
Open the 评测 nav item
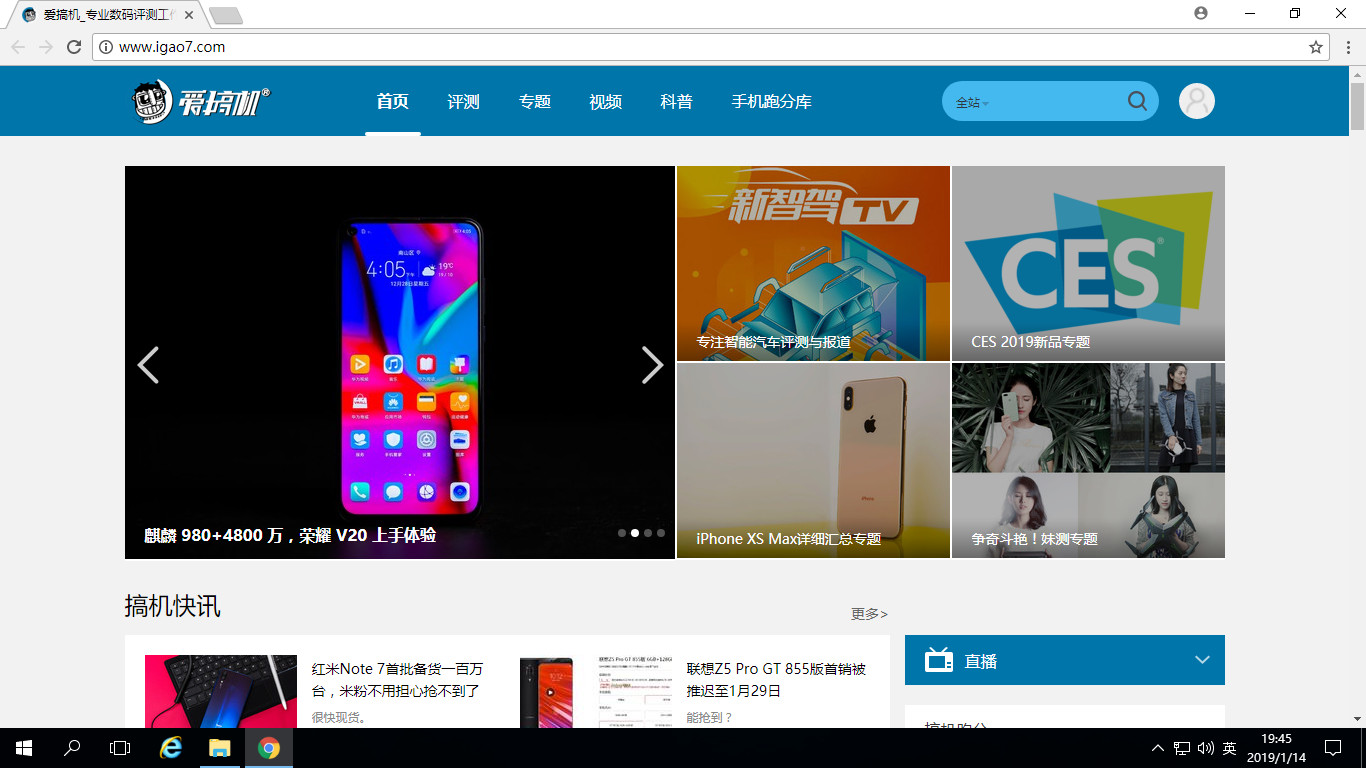(463, 101)
